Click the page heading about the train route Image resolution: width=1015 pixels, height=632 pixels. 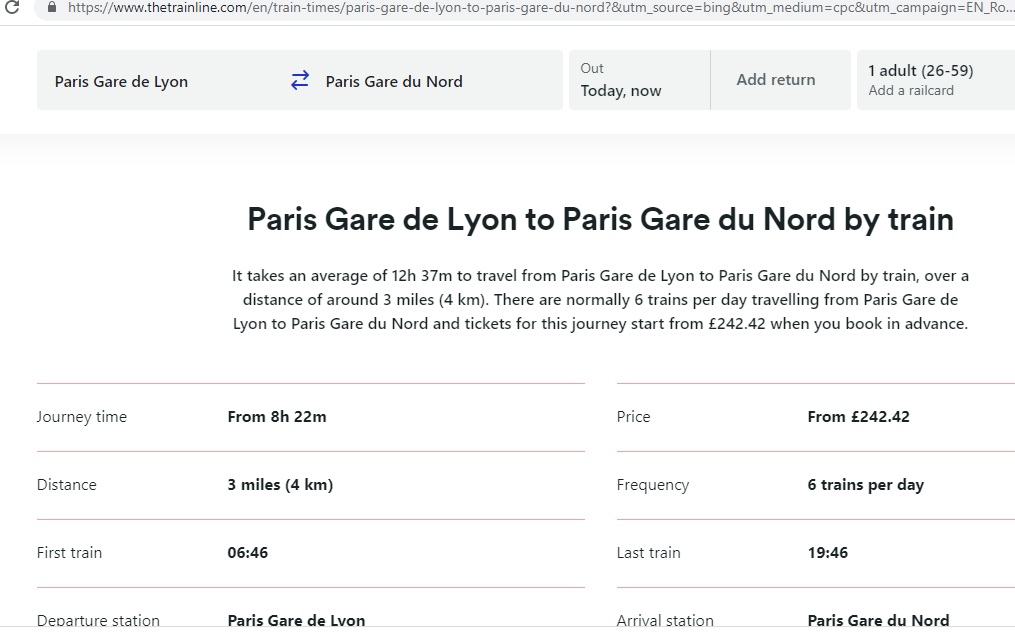click(x=600, y=219)
